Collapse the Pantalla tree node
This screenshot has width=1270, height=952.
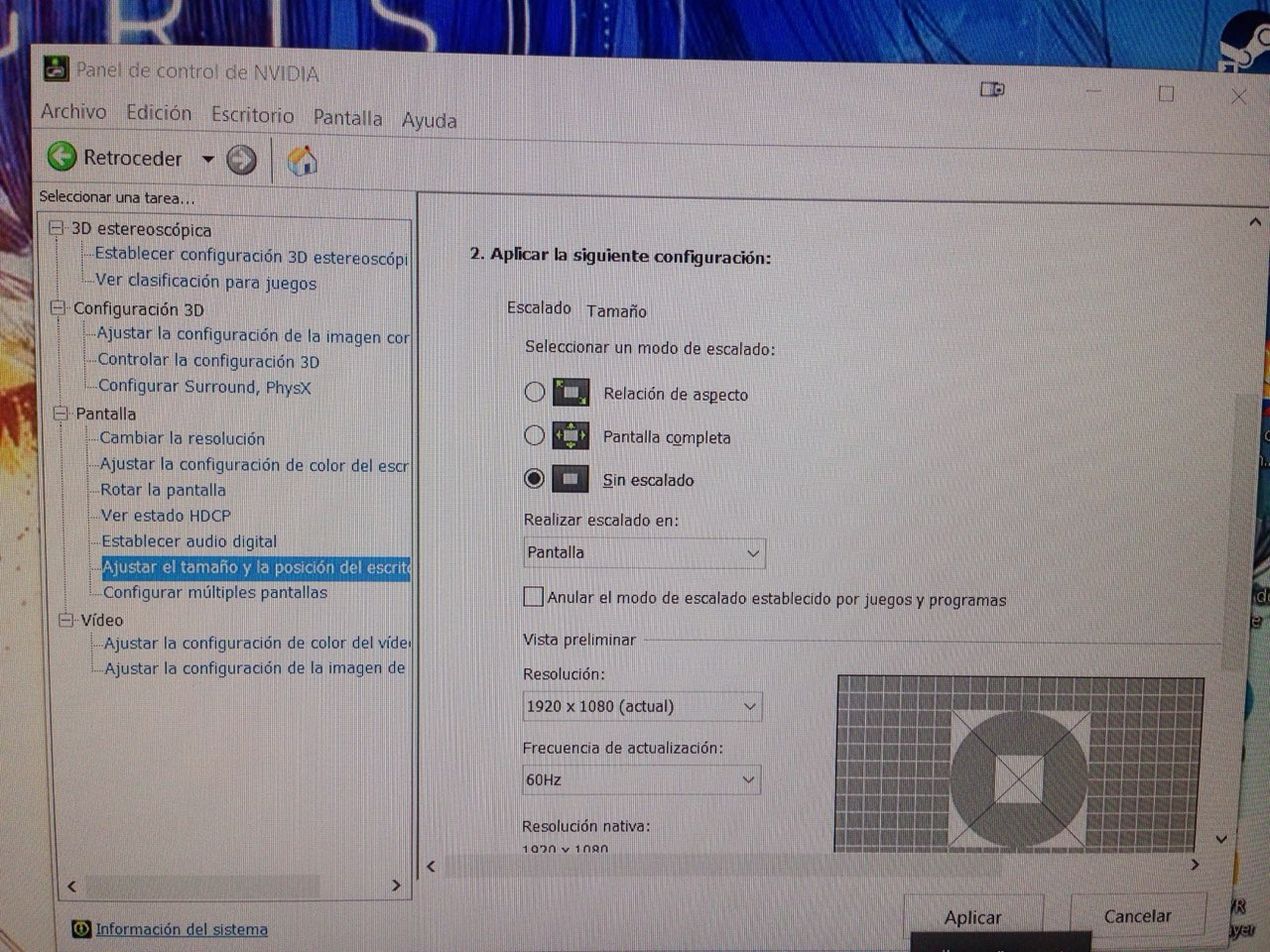click(63, 413)
